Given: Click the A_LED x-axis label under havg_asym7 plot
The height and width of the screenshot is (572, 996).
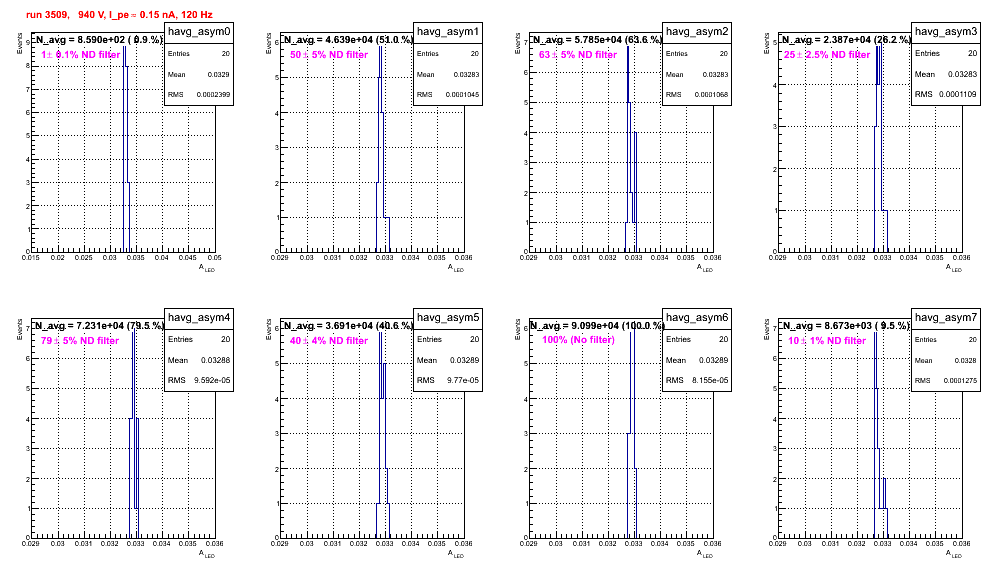Looking at the screenshot, I should coord(954,554).
